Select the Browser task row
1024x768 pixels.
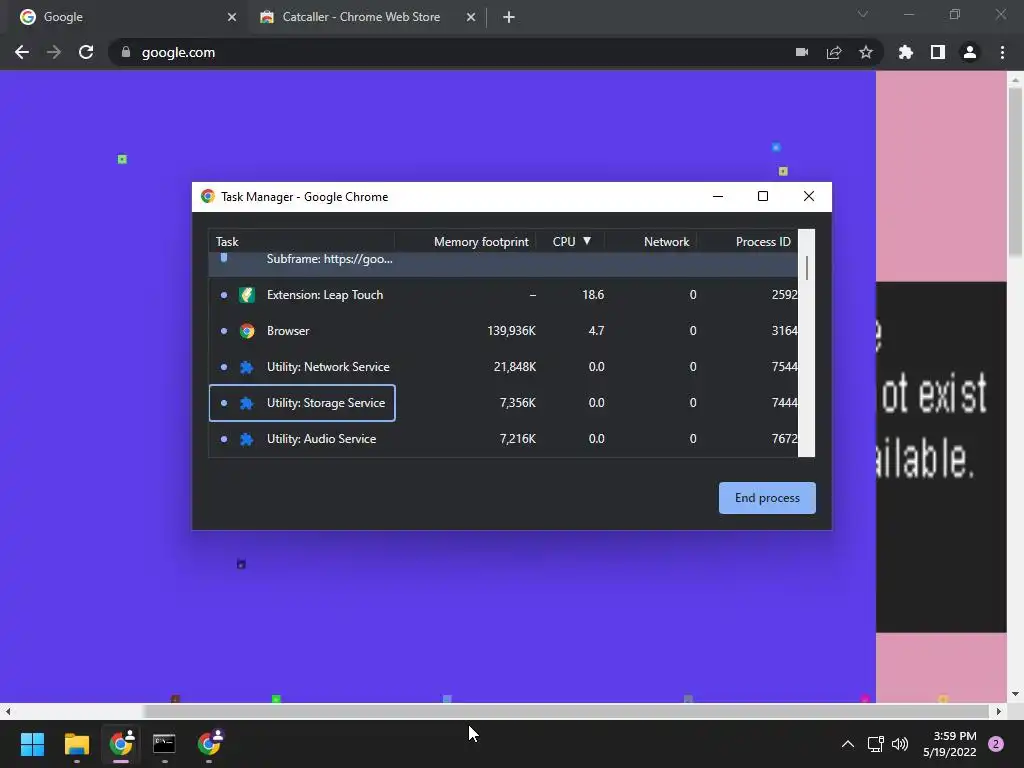(x=503, y=331)
